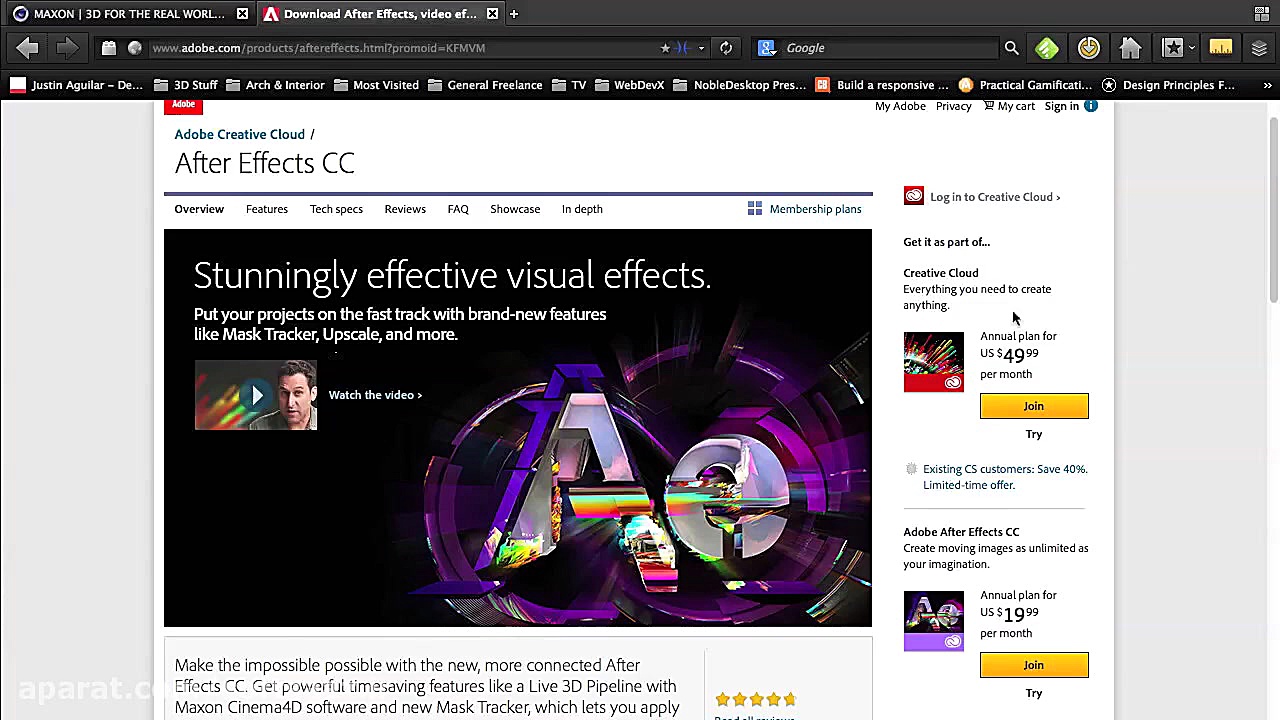Open the WebDevX bookmarks folder
Screen dimensions: 1280x720
pyautogui.click(x=630, y=85)
